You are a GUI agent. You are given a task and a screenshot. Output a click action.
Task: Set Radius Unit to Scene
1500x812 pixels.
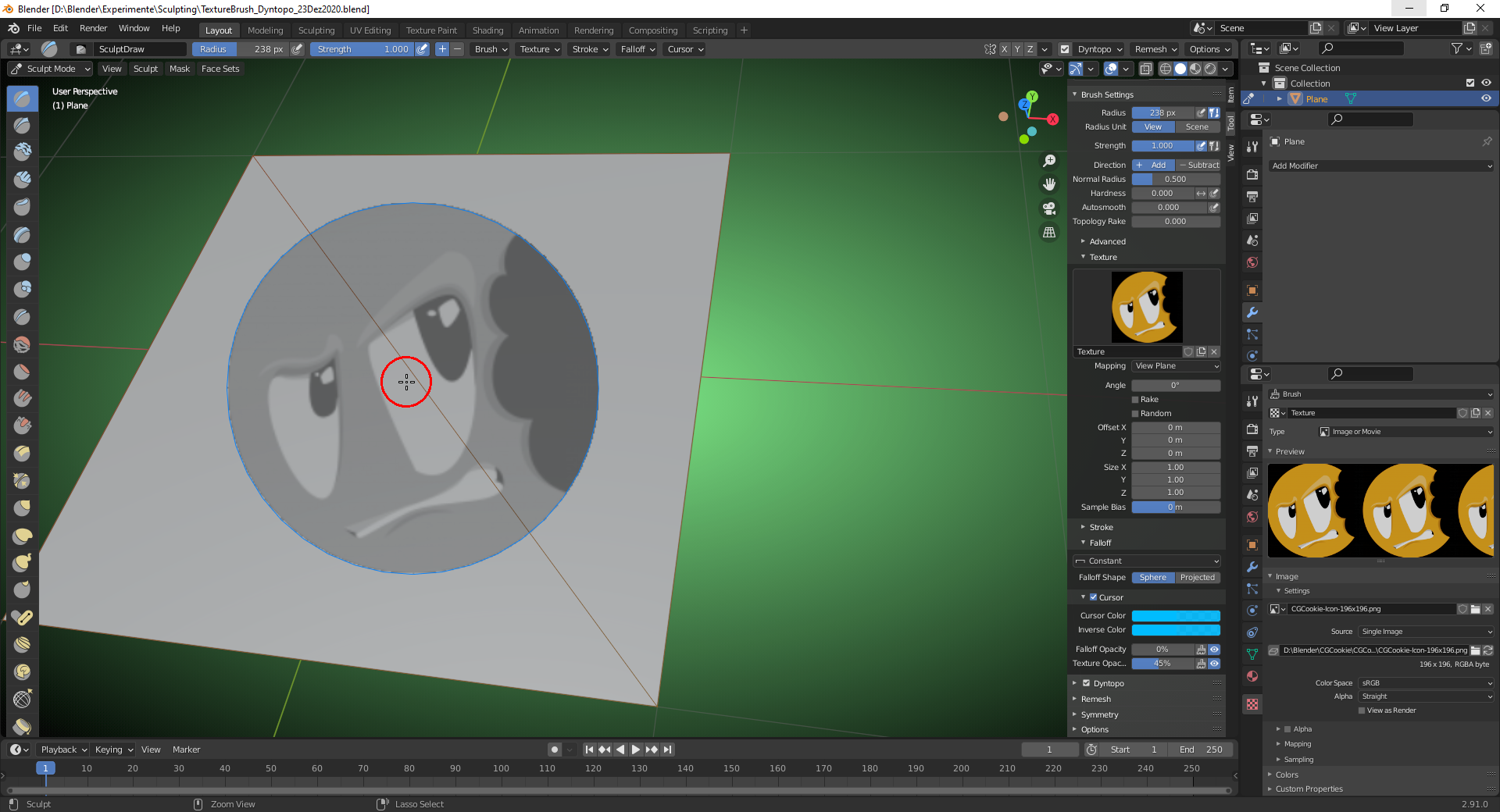pos(1197,127)
